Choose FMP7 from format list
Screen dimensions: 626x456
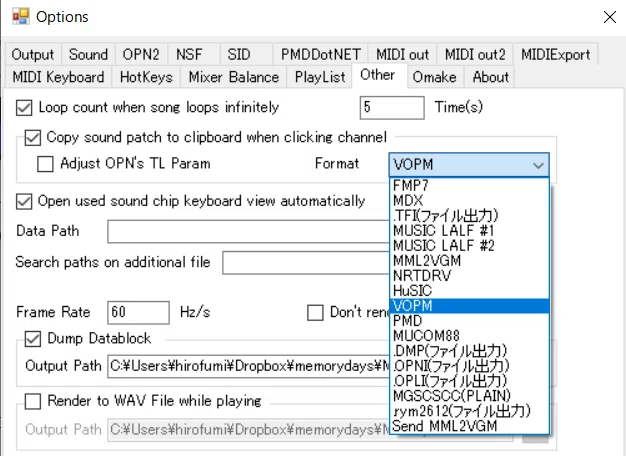(x=469, y=186)
